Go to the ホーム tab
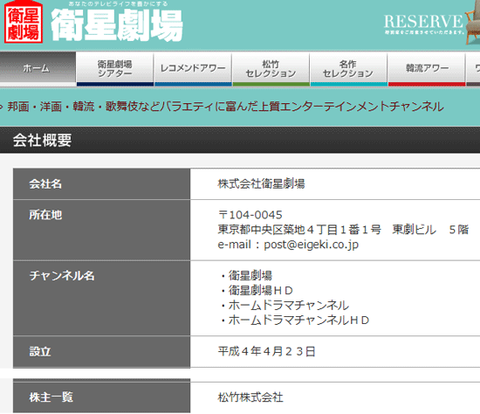480x414 pixels. [x=38, y=69]
